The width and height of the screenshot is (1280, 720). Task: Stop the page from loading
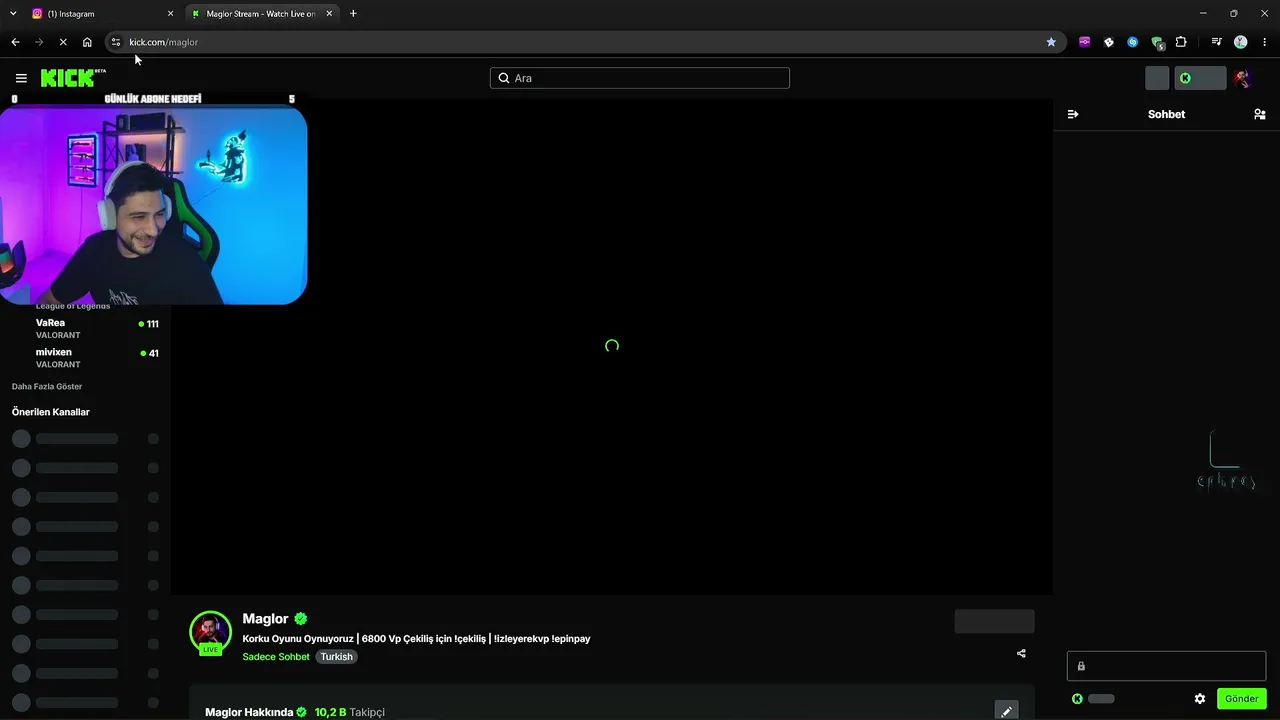[x=62, y=42]
